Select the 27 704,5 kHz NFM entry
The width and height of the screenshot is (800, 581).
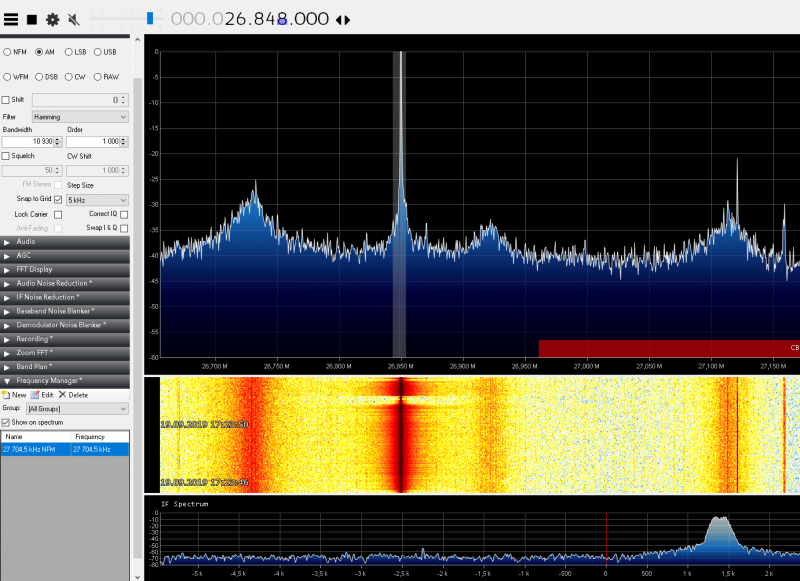(65, 449)
